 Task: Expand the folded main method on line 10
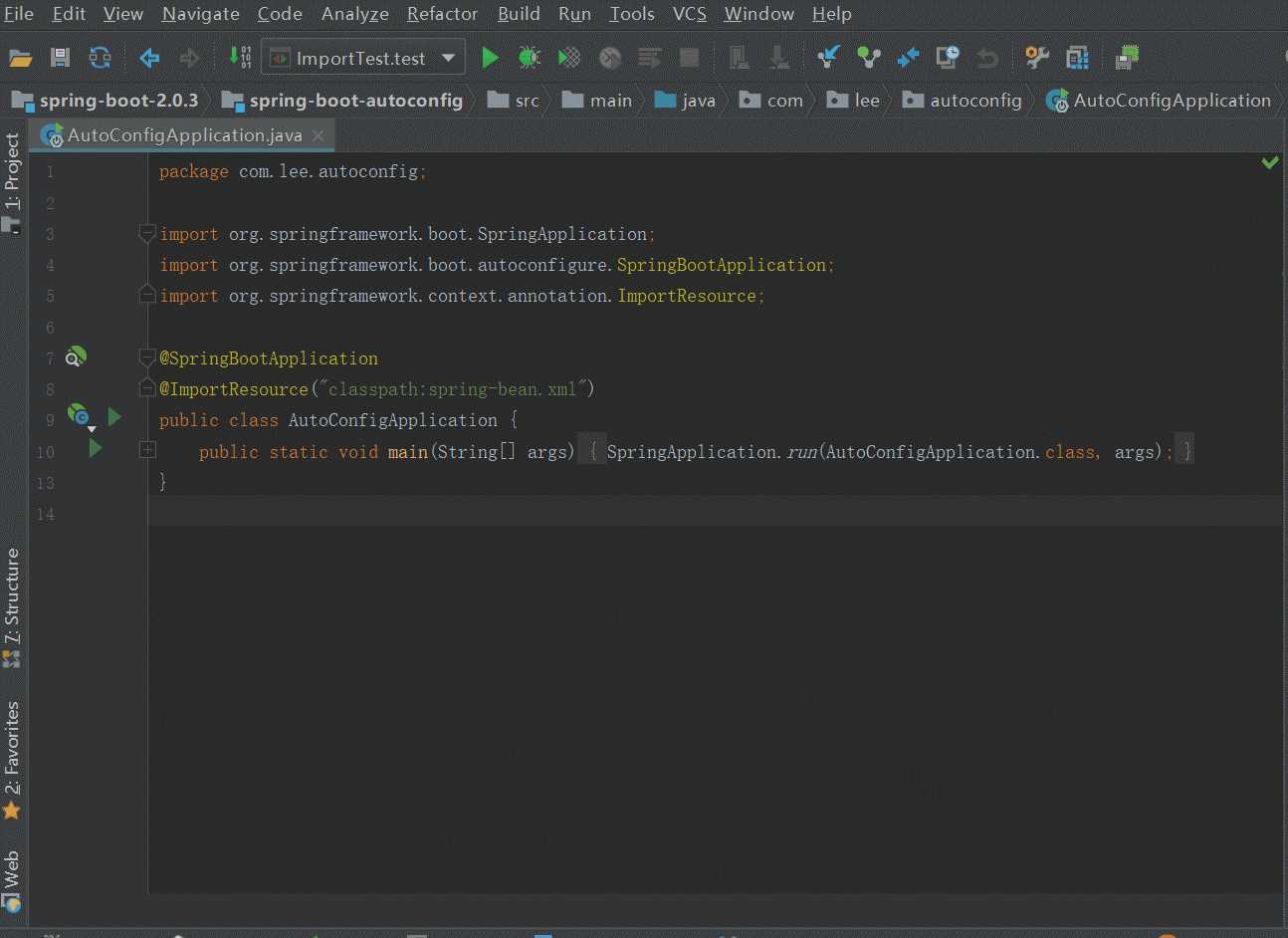[x=147, y=450]
